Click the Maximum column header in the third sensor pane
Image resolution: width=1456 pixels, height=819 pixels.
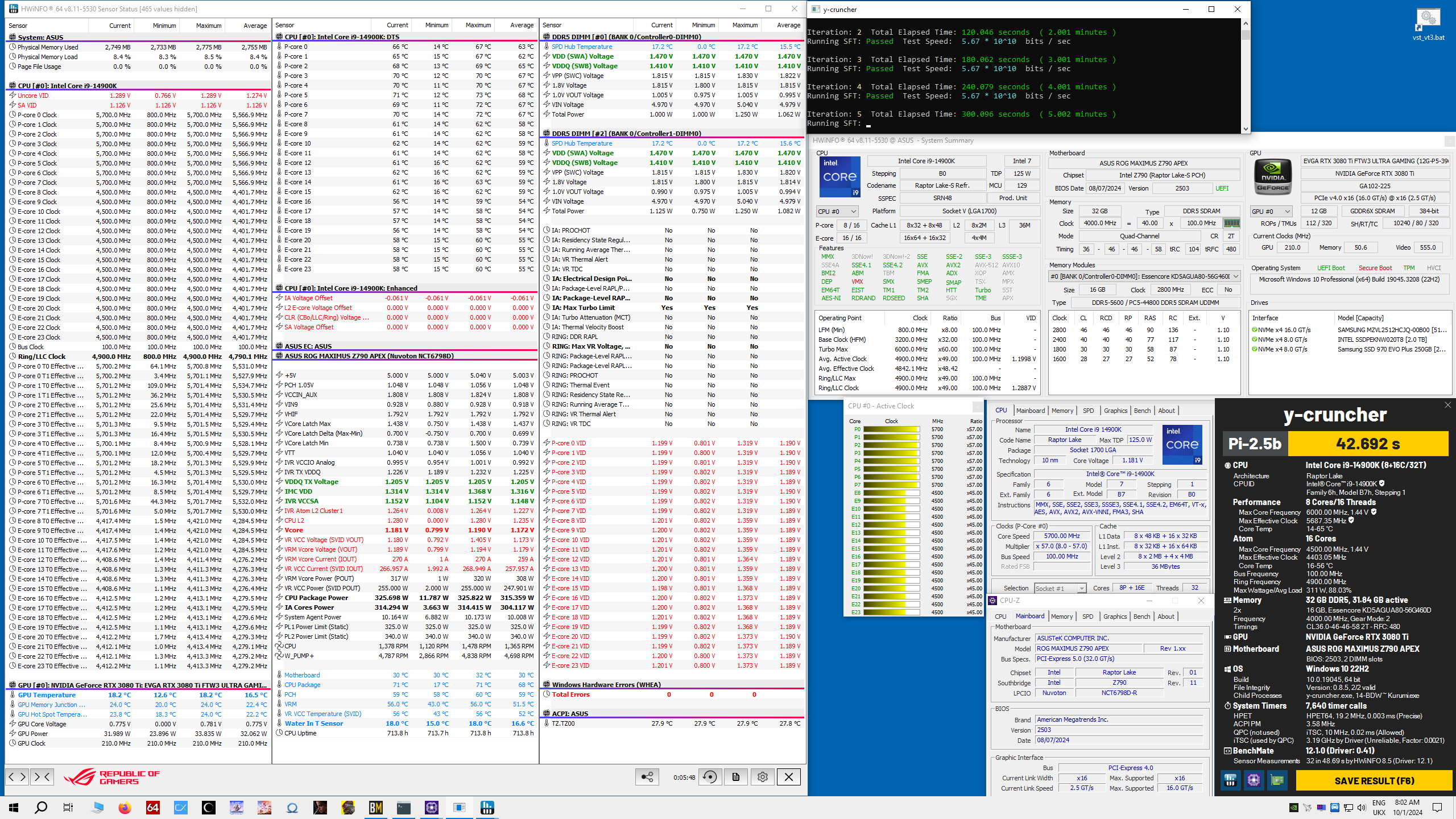coord(744,25)
